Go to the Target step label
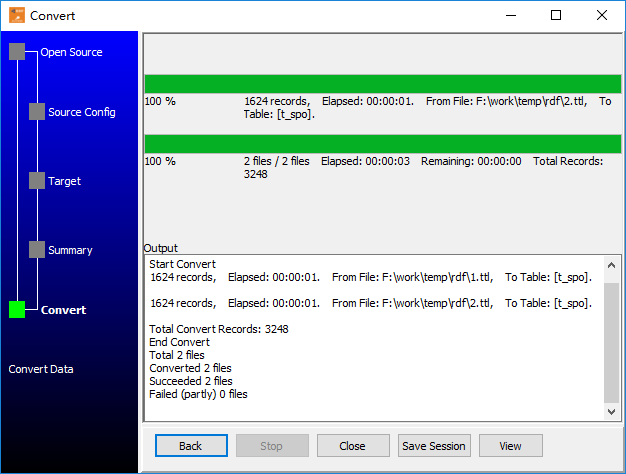The image size is (626, 474). click(x=64, y=181)
